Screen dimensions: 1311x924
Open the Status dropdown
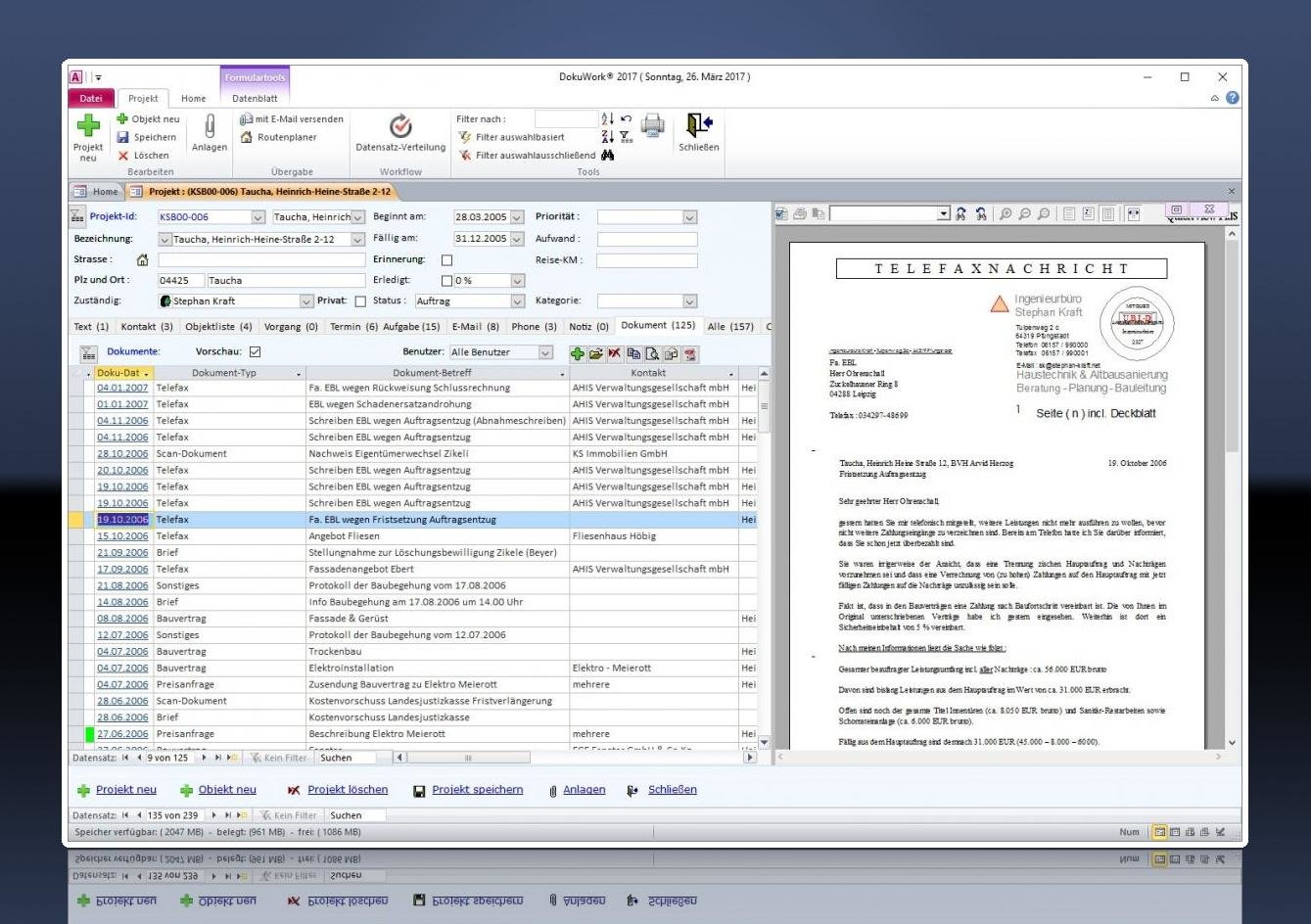click(x=517, y=301)
